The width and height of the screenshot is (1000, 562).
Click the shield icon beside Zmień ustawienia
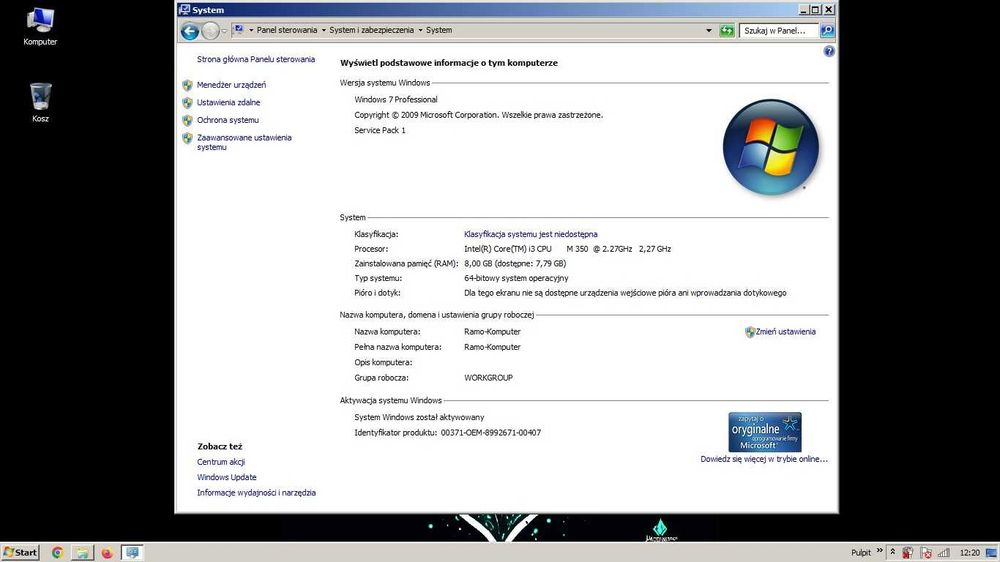(x=750, y=332)
